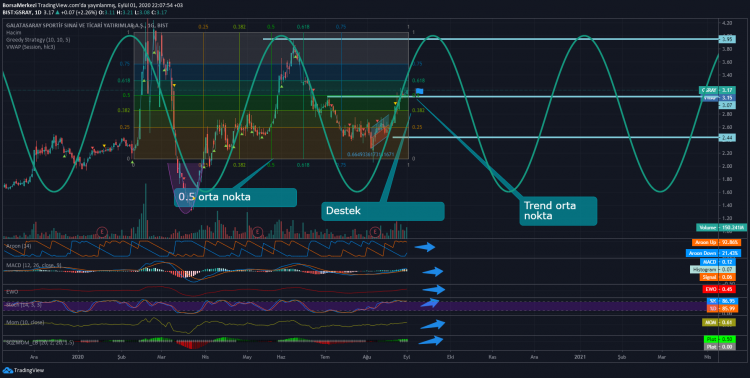The image size is (750, 378).
Task: Click the Haz label on time axis
Action: click(x=281, y=356)
